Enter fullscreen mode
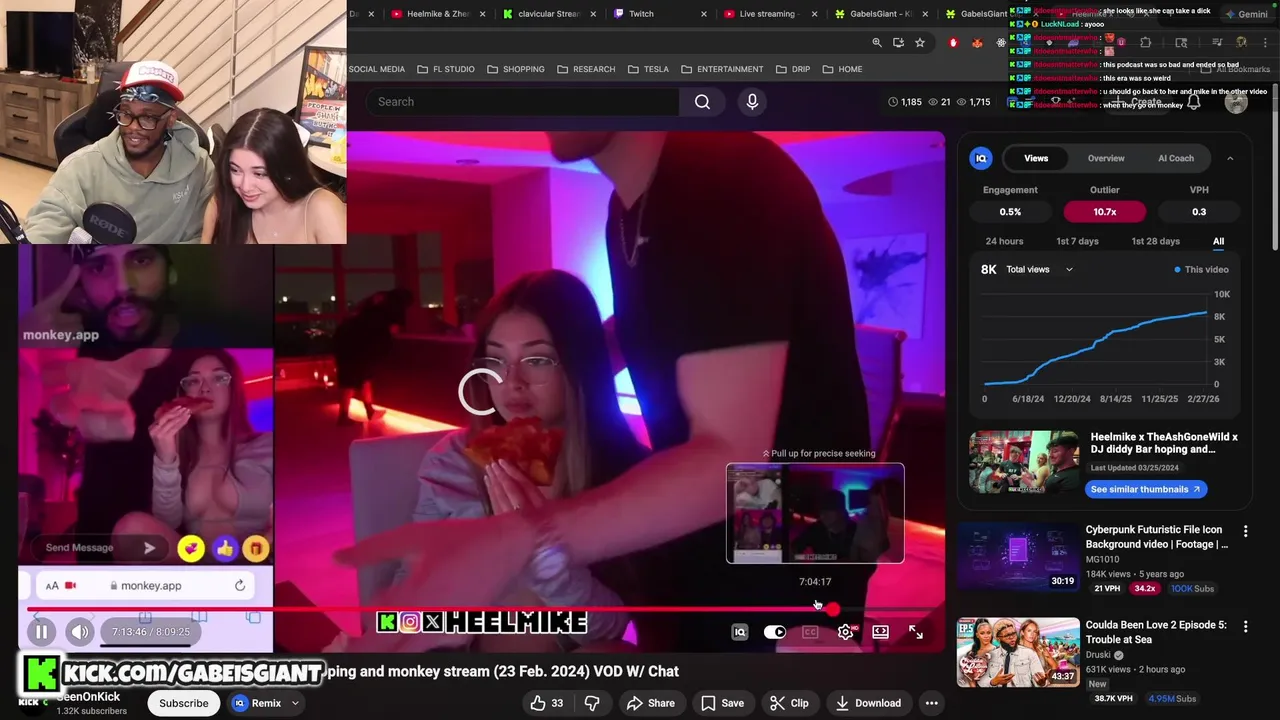The height and width of the screenshot is (720, 1280). pyautogui.click(x=916, y=632)
